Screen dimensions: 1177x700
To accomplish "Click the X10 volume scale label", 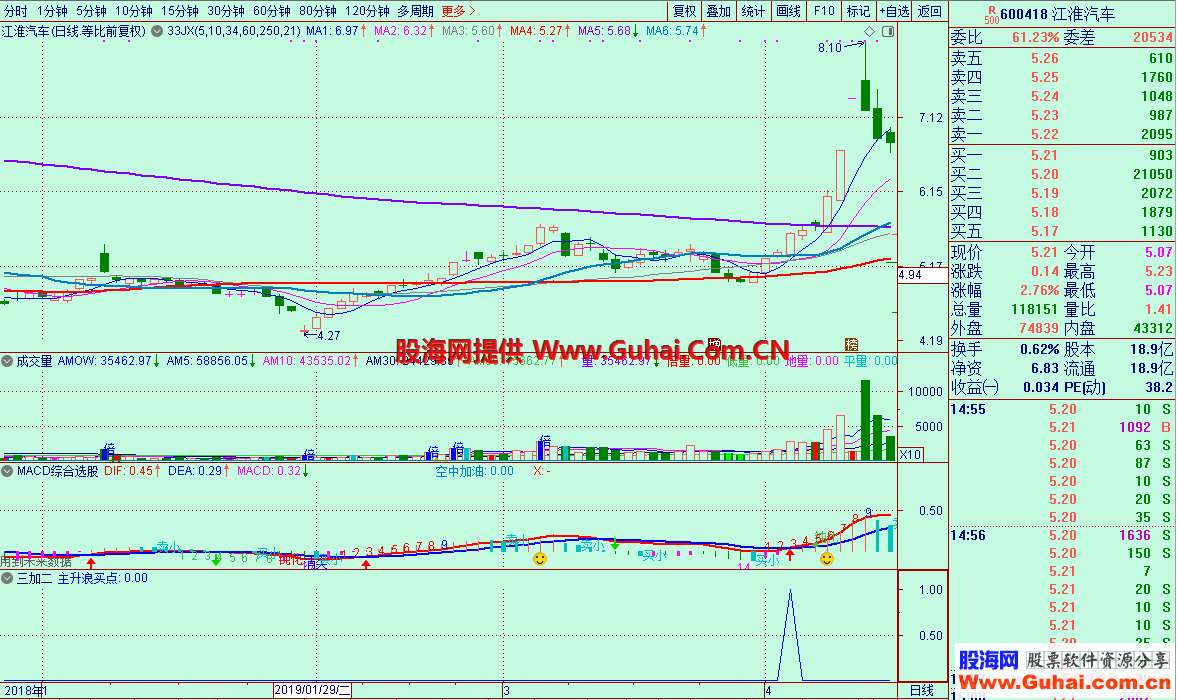I will point(910,455).
